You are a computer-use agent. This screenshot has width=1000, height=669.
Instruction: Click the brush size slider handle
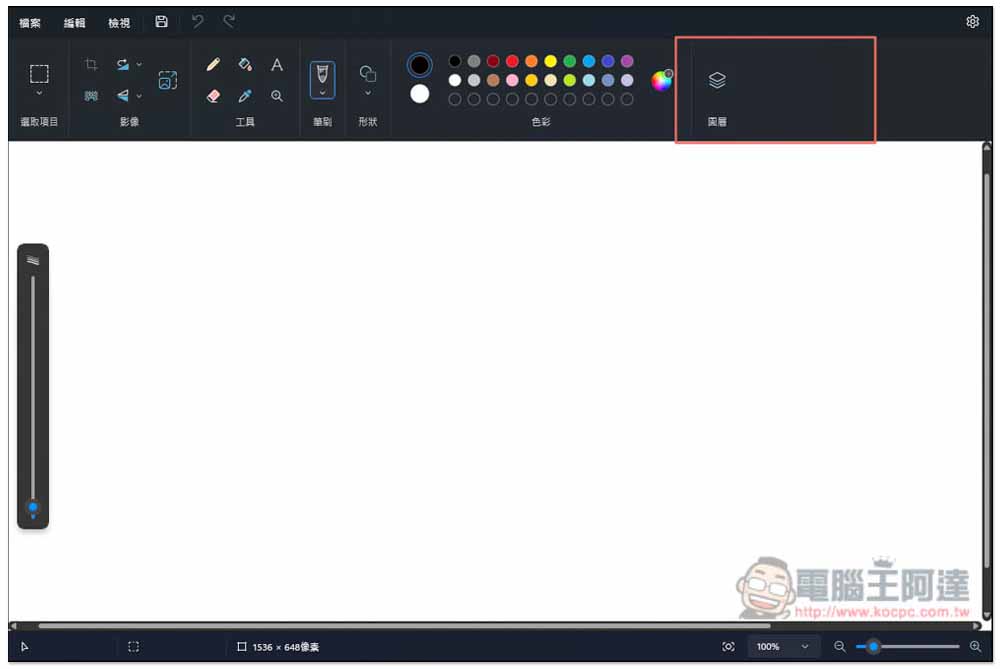(33, 508)
